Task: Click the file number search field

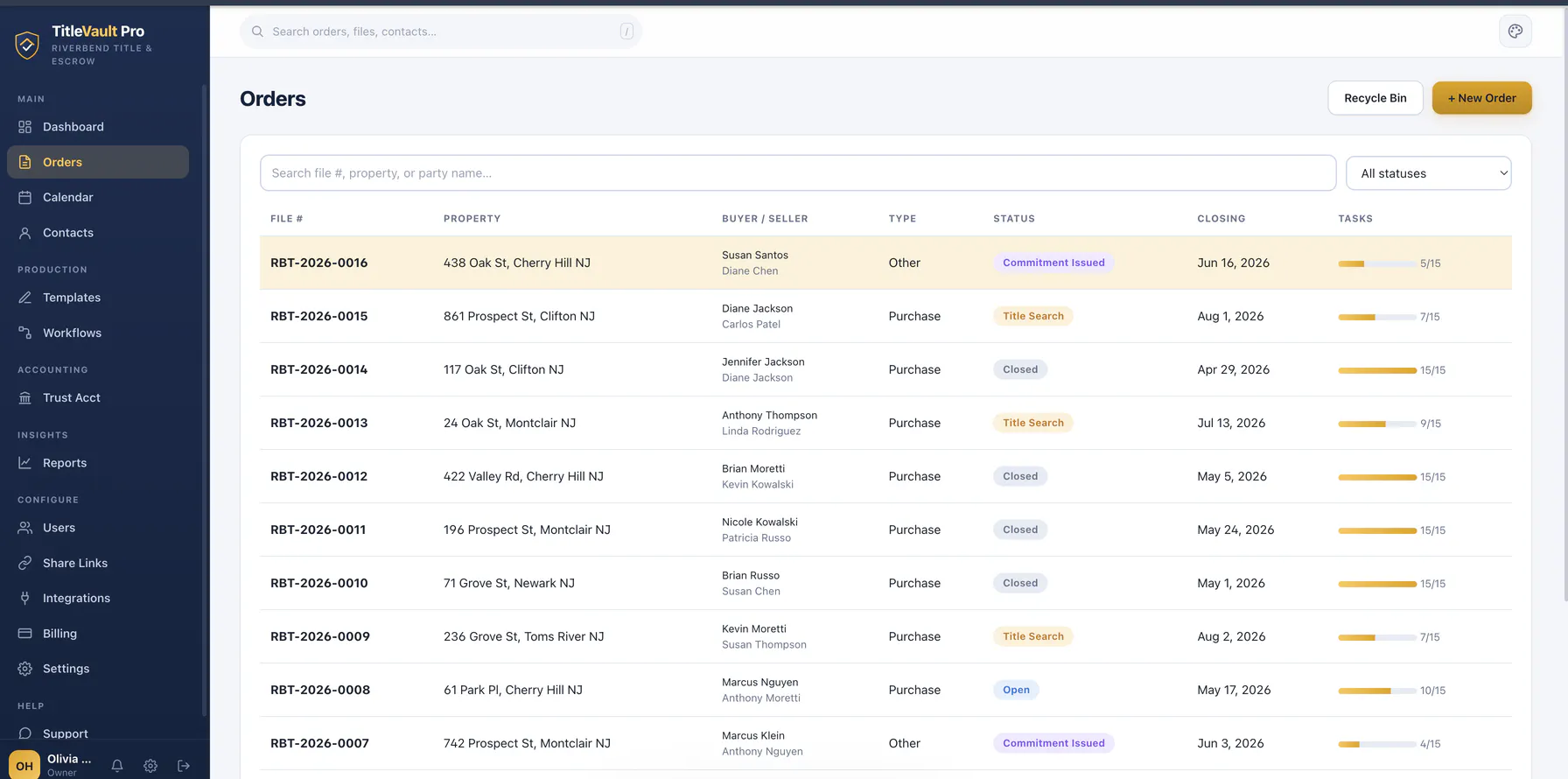Action: pyautogui.click(x=798, y=173)
